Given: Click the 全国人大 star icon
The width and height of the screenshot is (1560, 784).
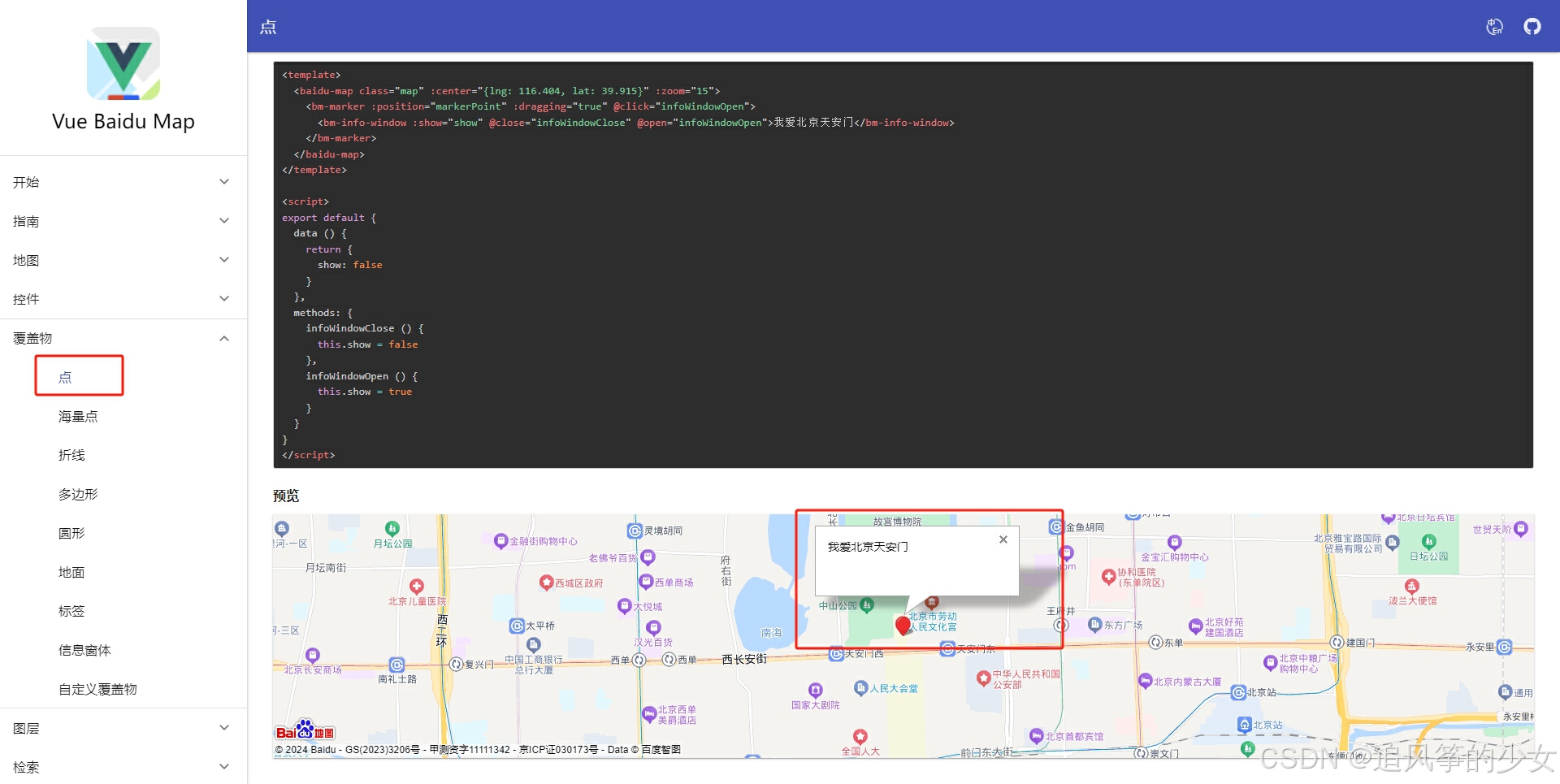Looking at the screenshot, I should (x=860, y=736).
